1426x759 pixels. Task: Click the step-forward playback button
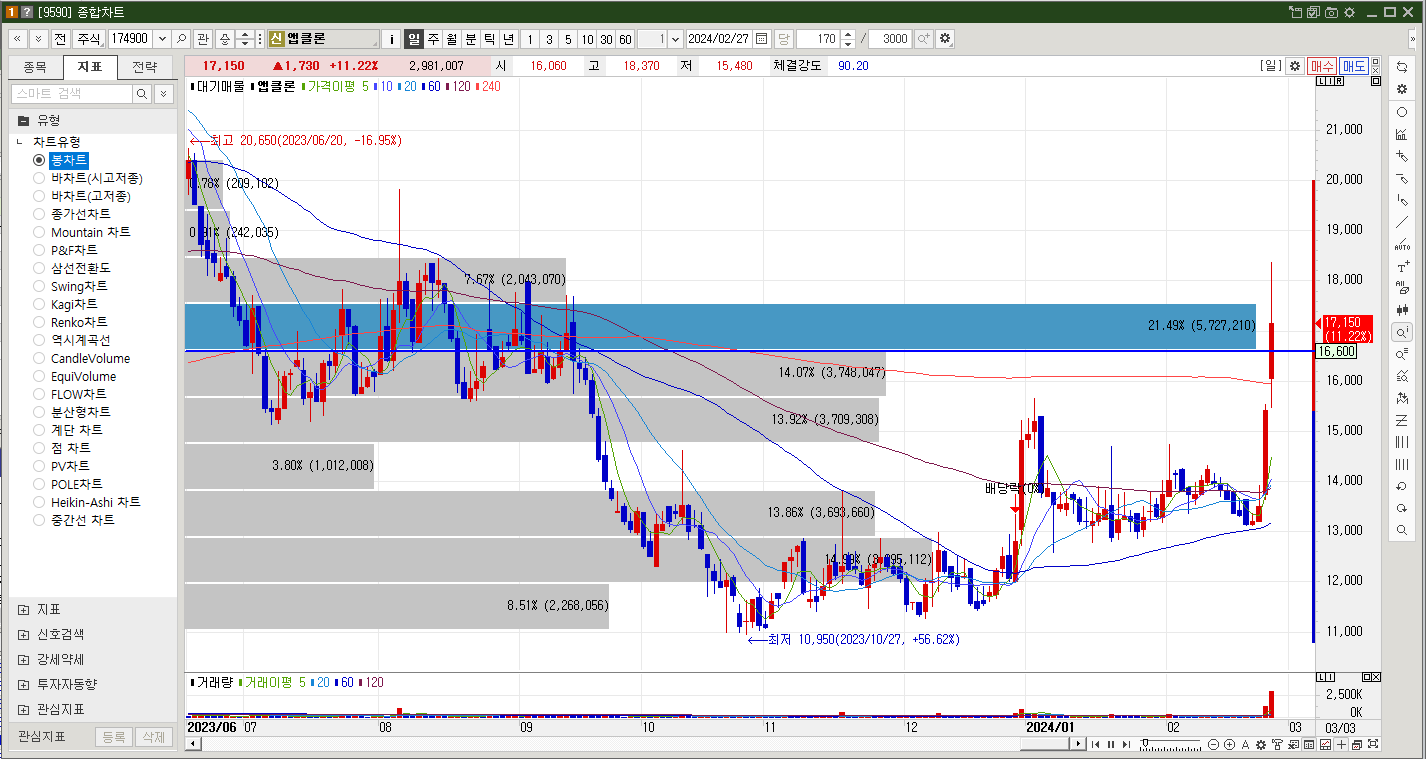(1126, 744)
